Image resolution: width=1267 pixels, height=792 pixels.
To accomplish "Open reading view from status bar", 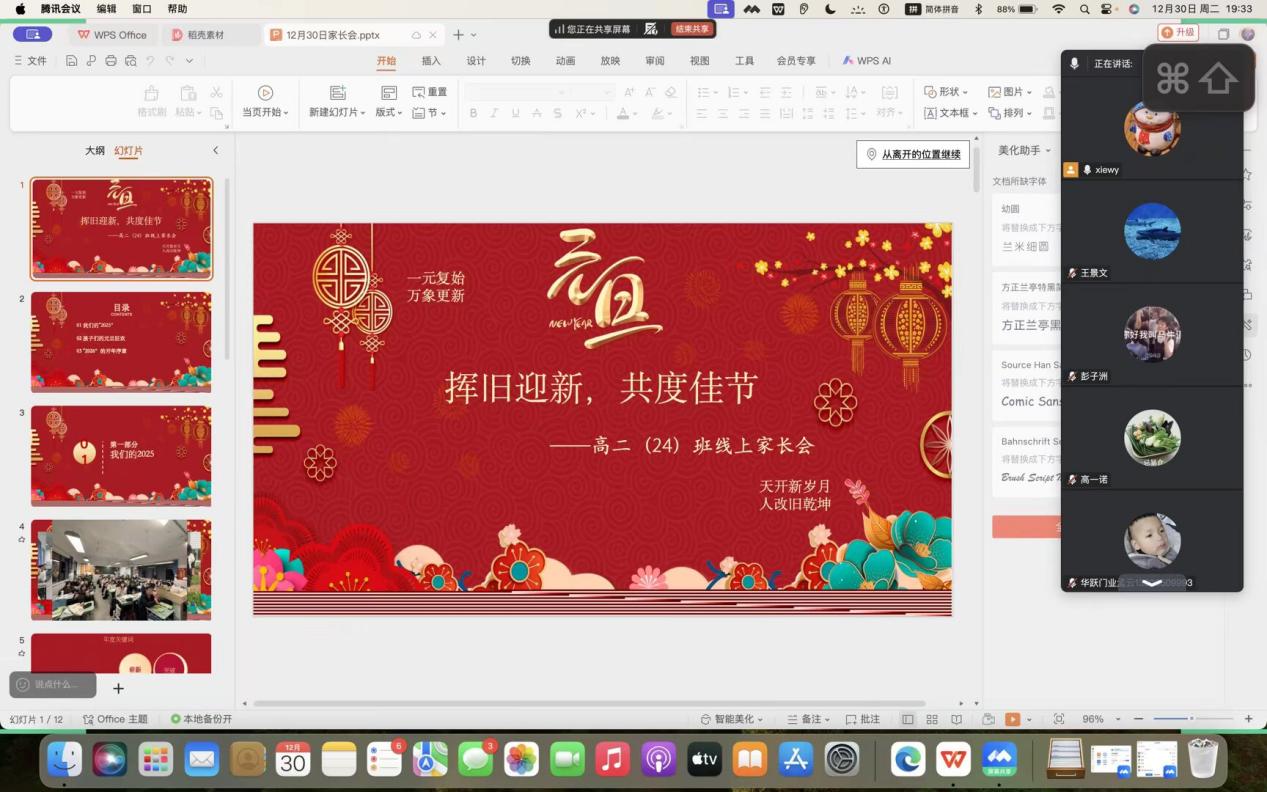I will 956,719.
